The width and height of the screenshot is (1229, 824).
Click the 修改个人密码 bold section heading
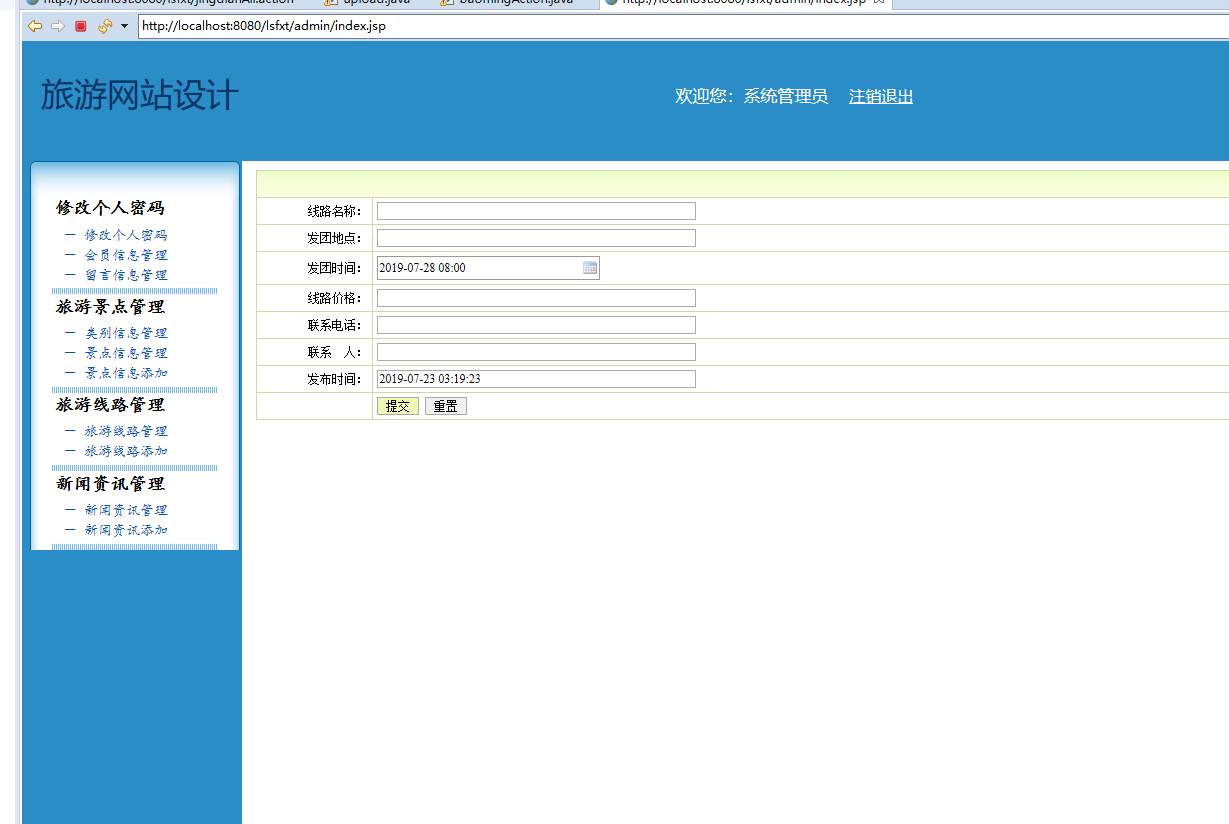pyautogui.click(x=110, y=208)
